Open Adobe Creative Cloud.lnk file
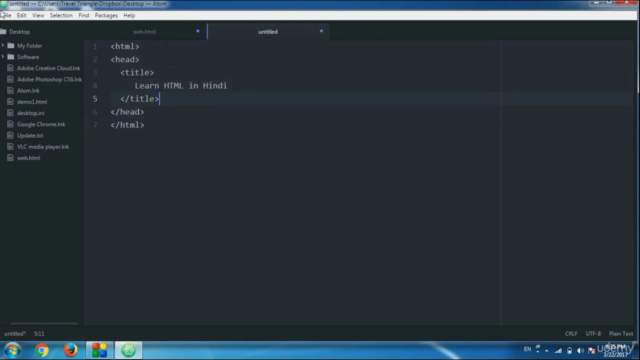This screenshot has height=360, width=640. click(48, 68)
